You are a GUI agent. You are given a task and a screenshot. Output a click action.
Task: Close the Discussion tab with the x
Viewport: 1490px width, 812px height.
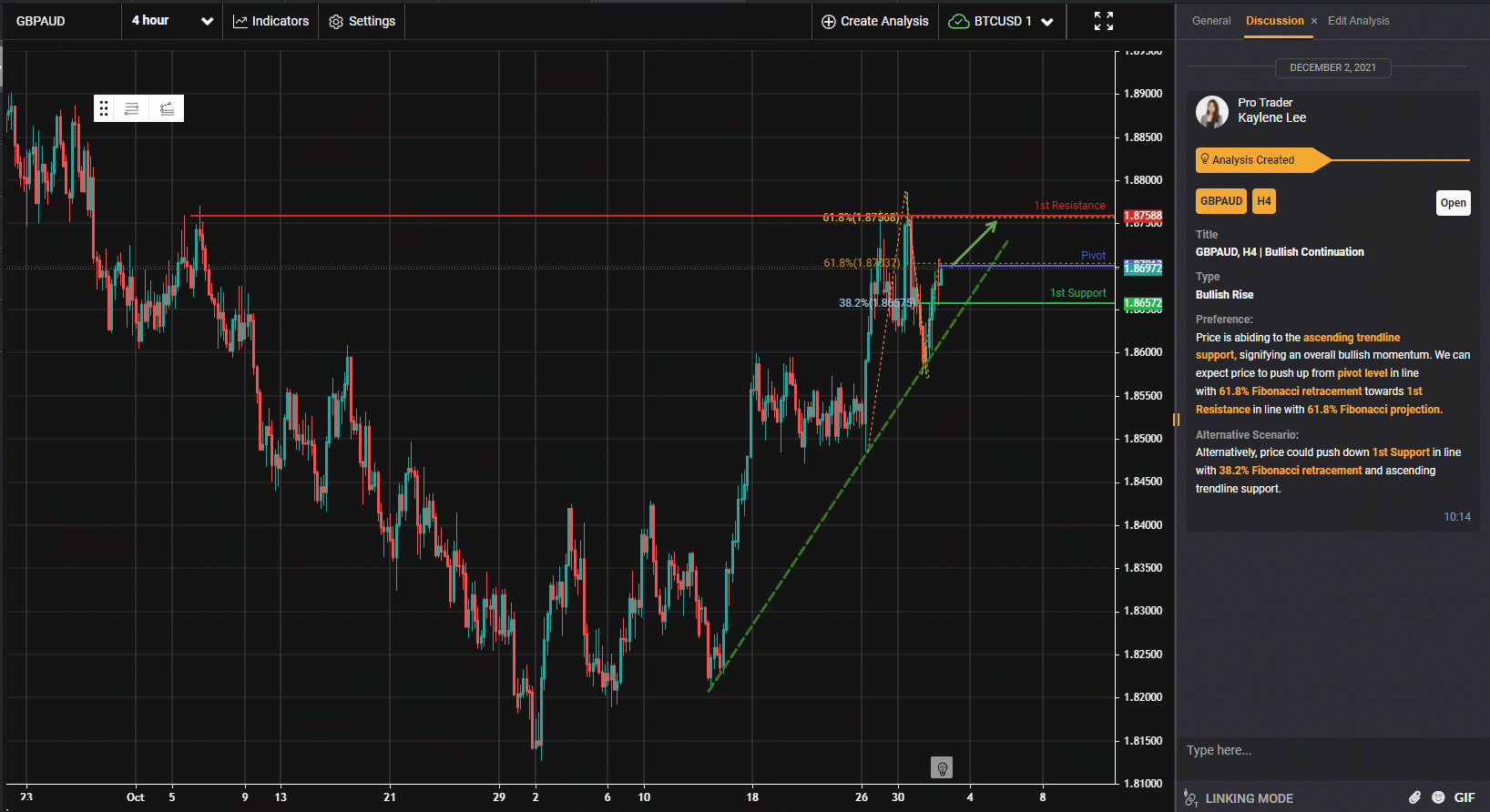point(1314,21)
